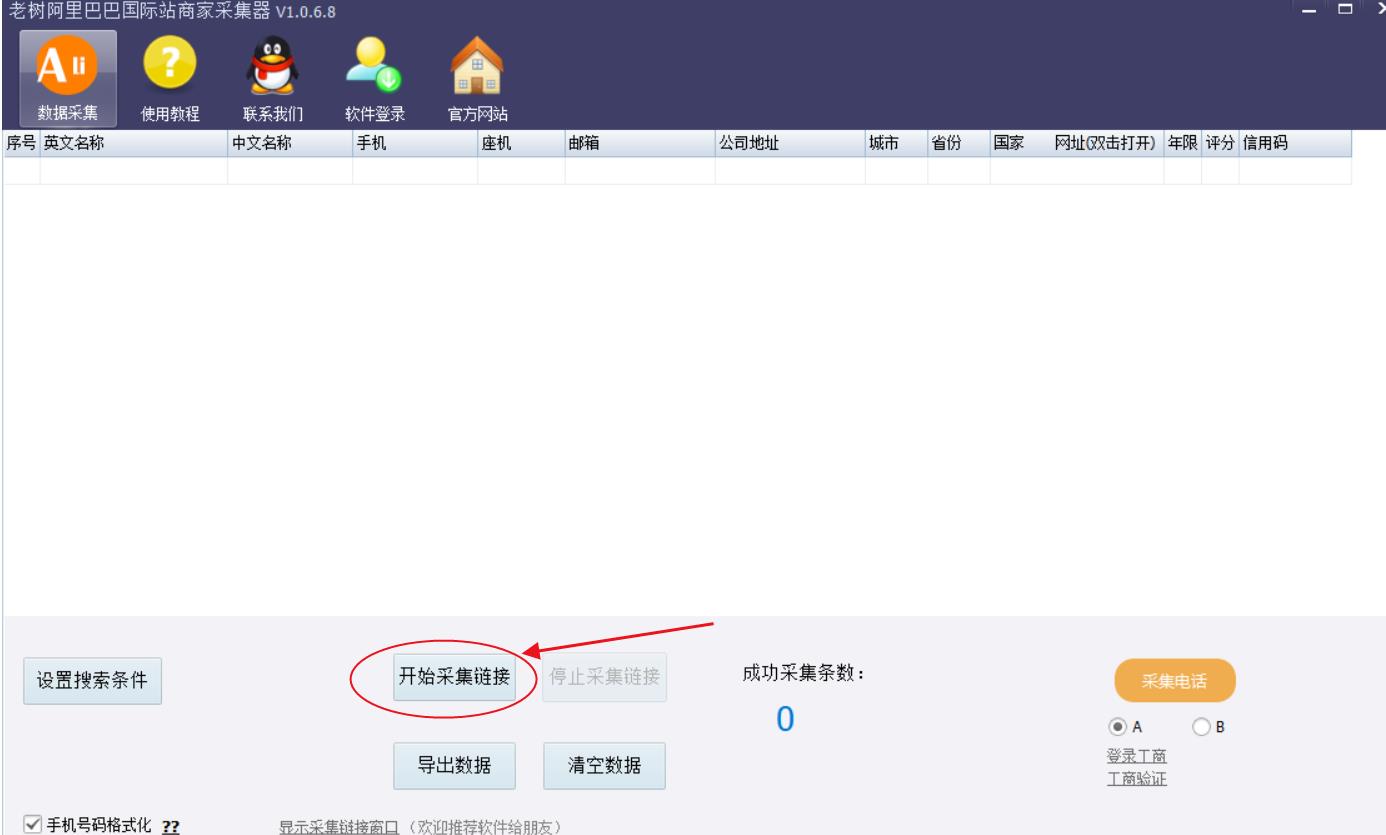This screenshot has width=1386, height=835.
Task: Select radio option A
Action: 1117,727
